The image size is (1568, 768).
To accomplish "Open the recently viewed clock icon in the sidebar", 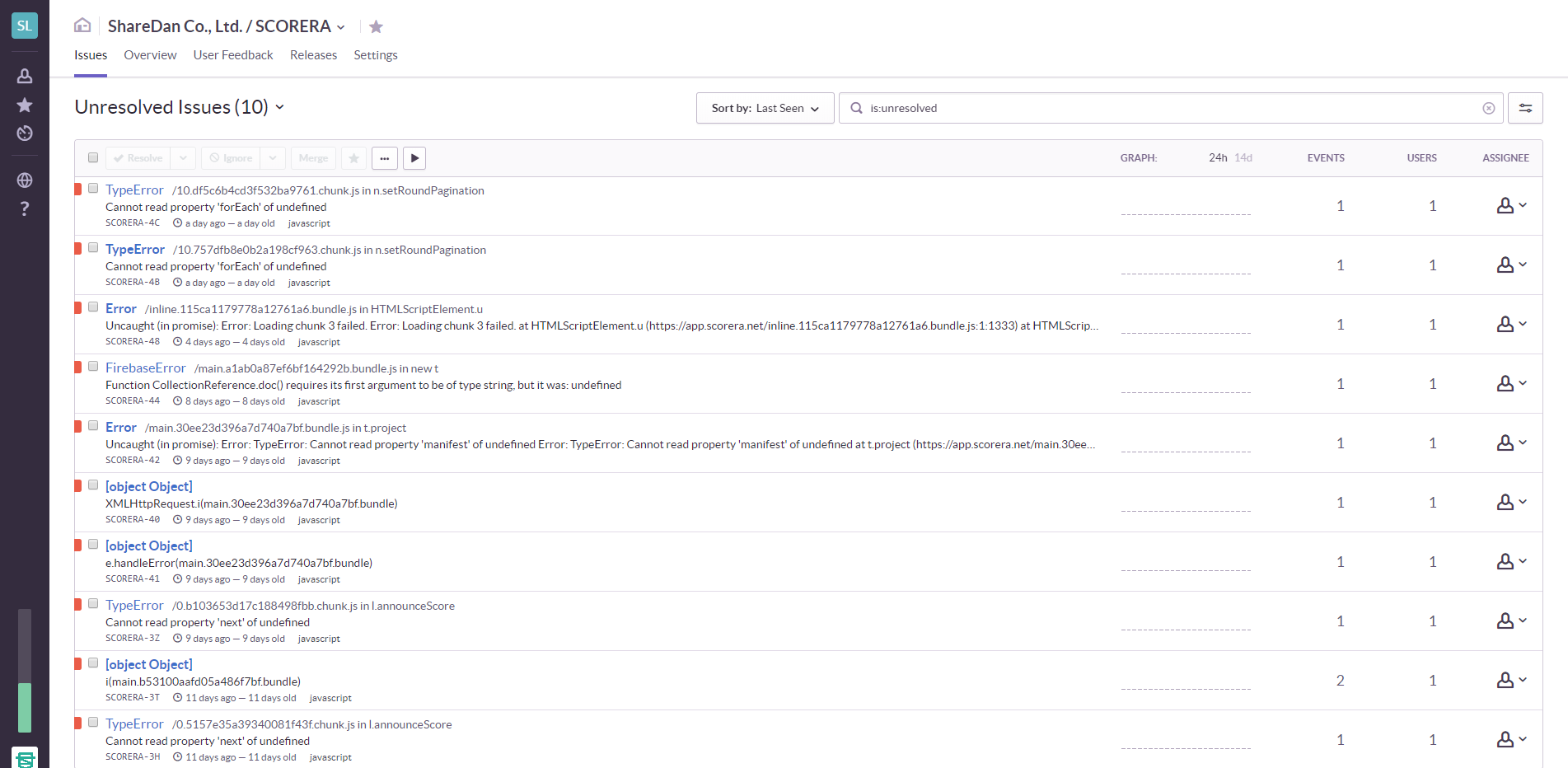I will [25, 133].
